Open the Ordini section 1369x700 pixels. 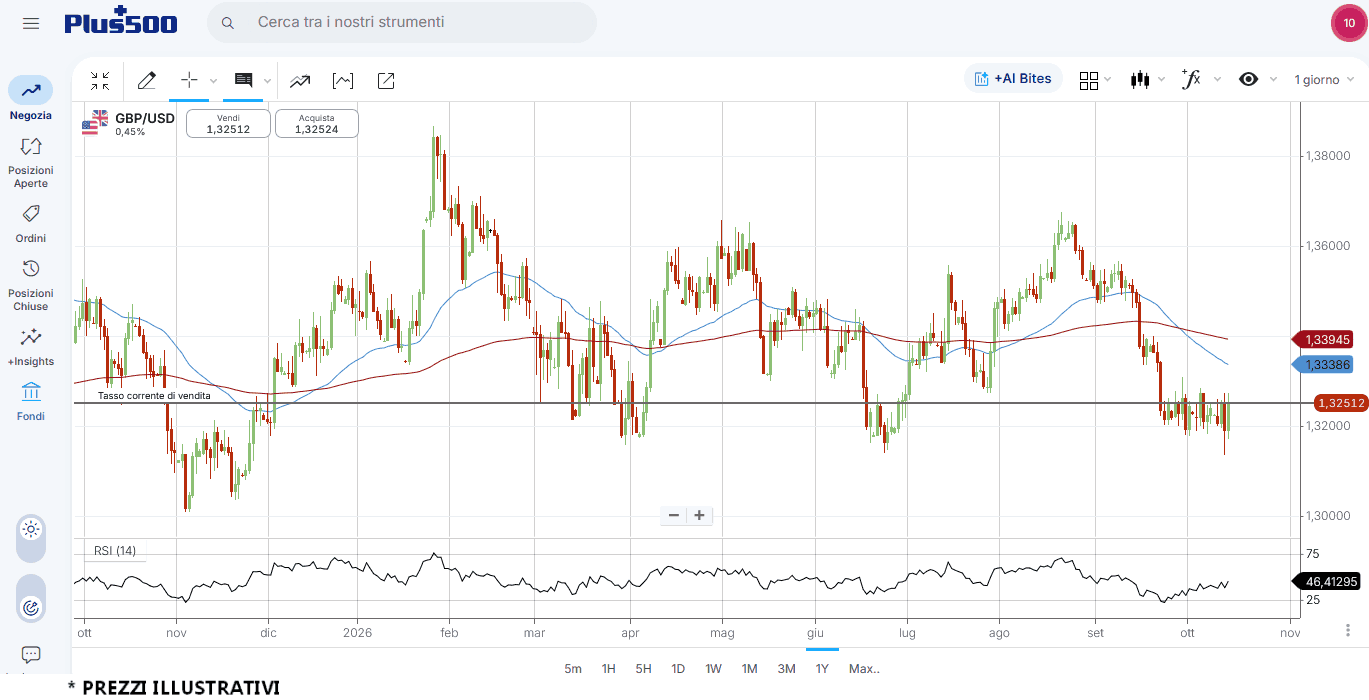tap(31, 224)
